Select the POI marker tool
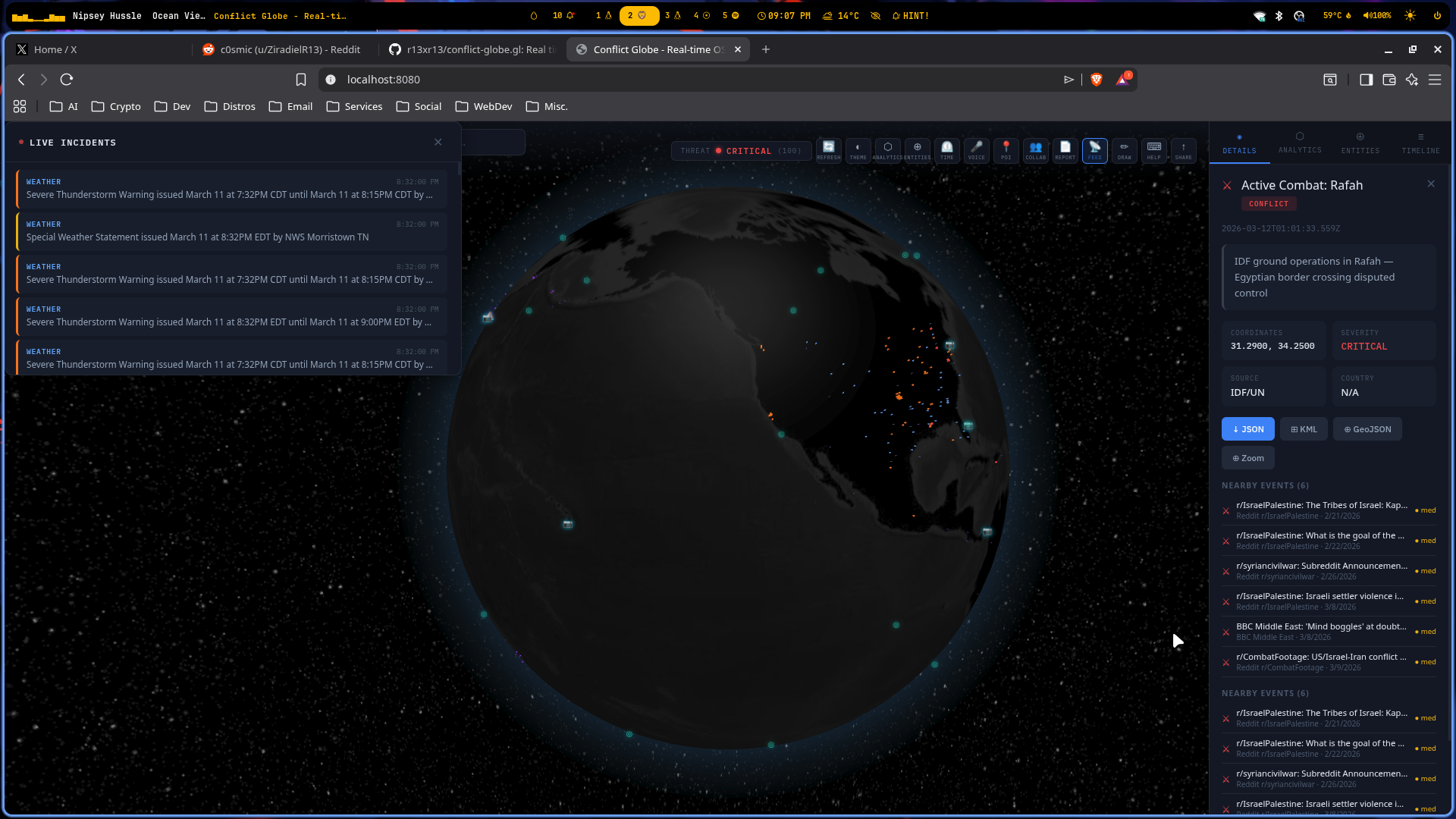The width and height of the screenshot is (1456, 819). point(1006,149)
